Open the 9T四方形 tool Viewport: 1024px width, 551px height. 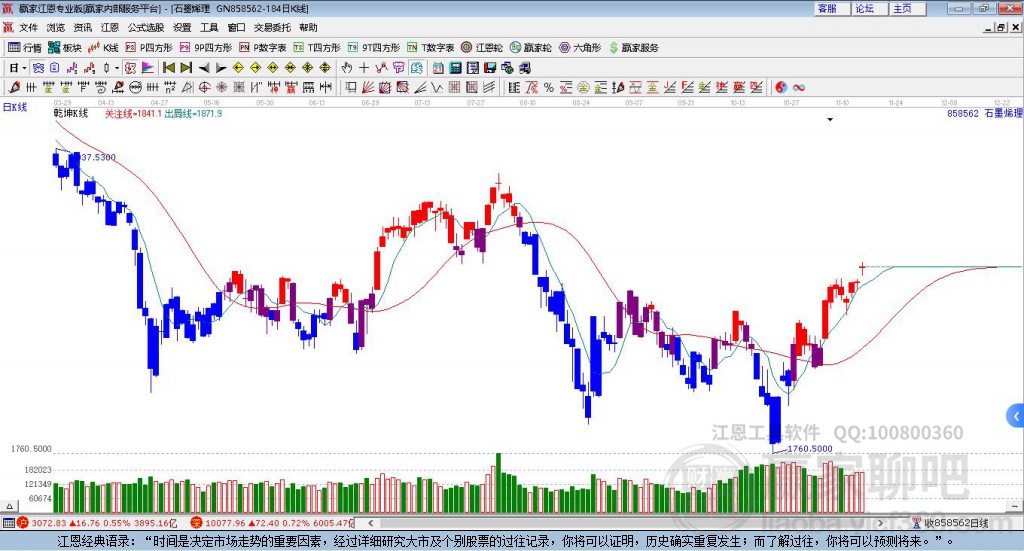[x=374, y=48]
